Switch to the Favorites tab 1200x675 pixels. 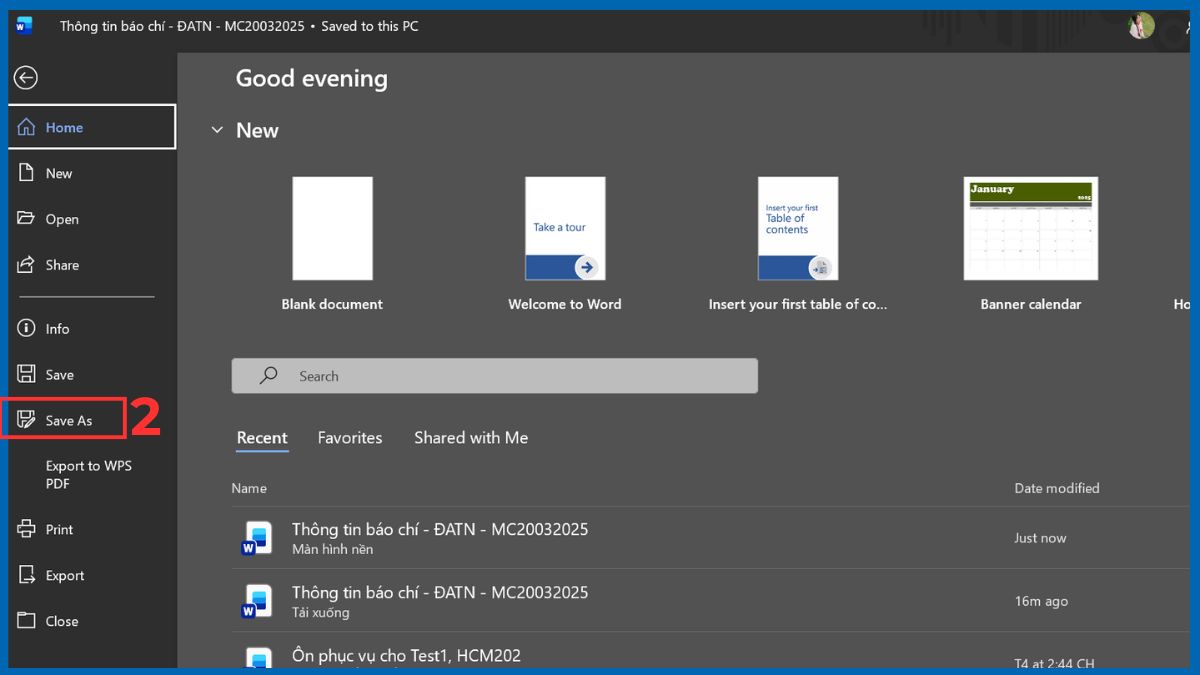coord(350,438)
